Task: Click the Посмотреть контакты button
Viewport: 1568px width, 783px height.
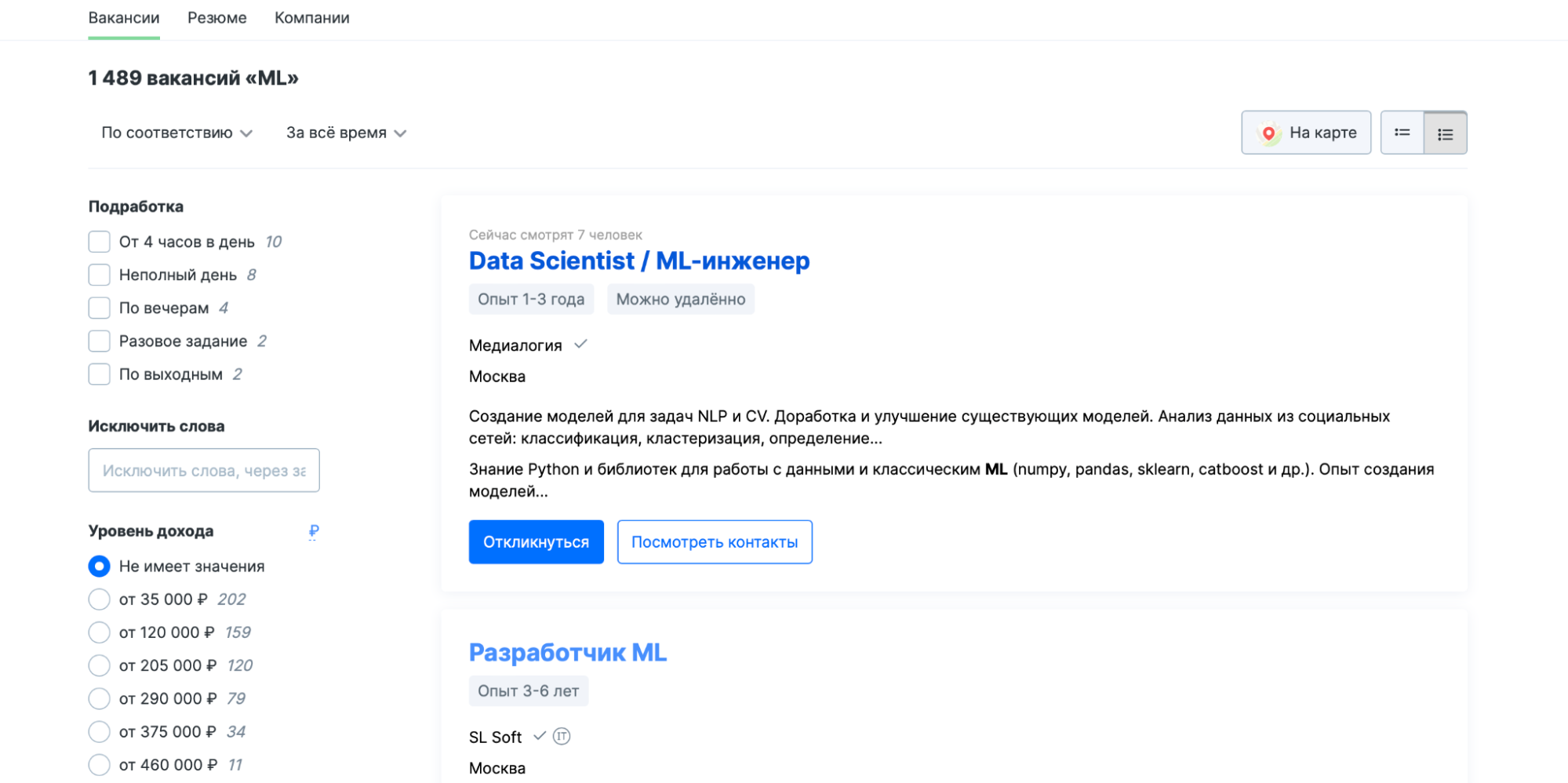Action: (x=715, y=541)
